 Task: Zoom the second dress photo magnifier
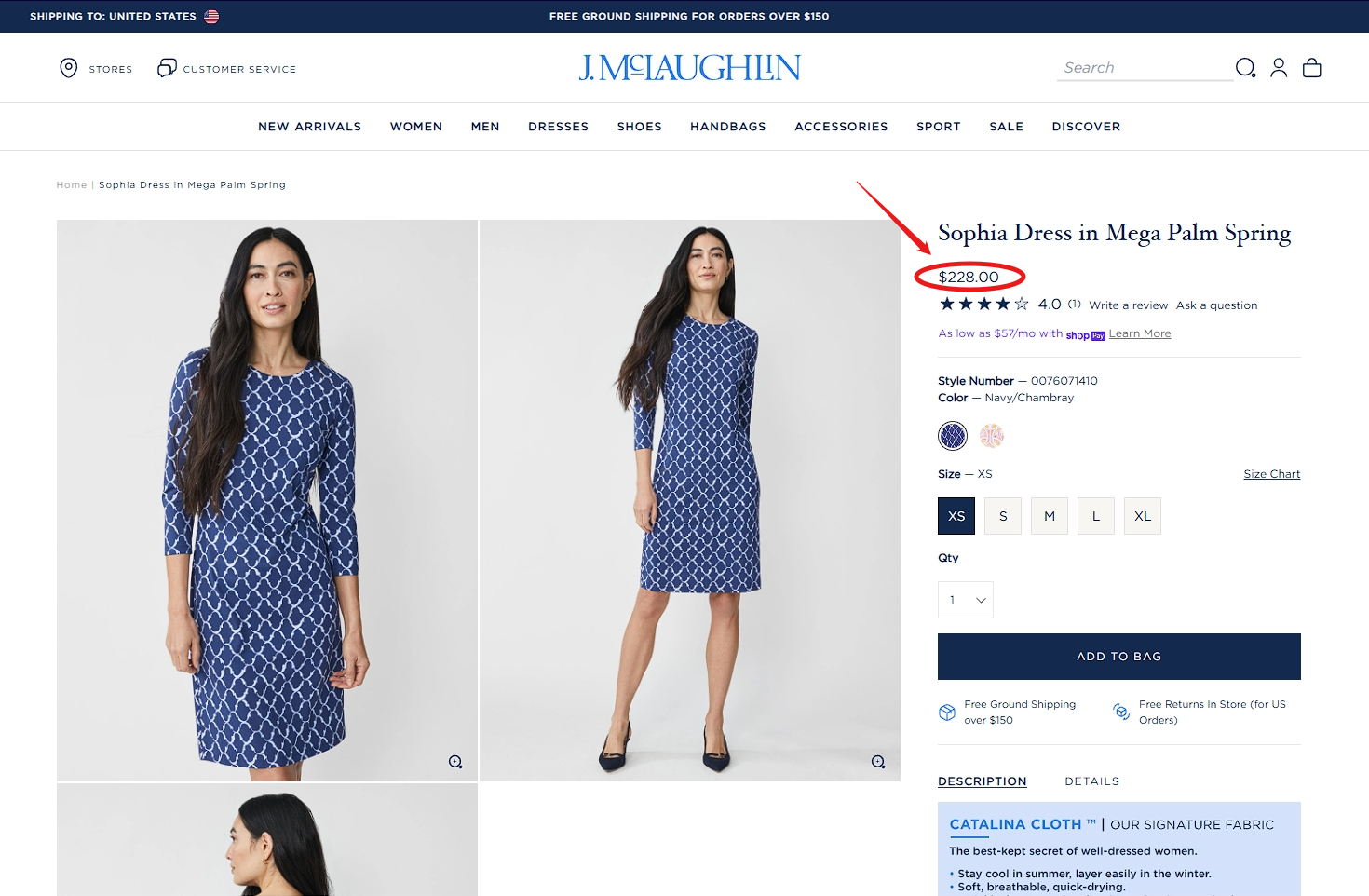(x=878, y=762)
